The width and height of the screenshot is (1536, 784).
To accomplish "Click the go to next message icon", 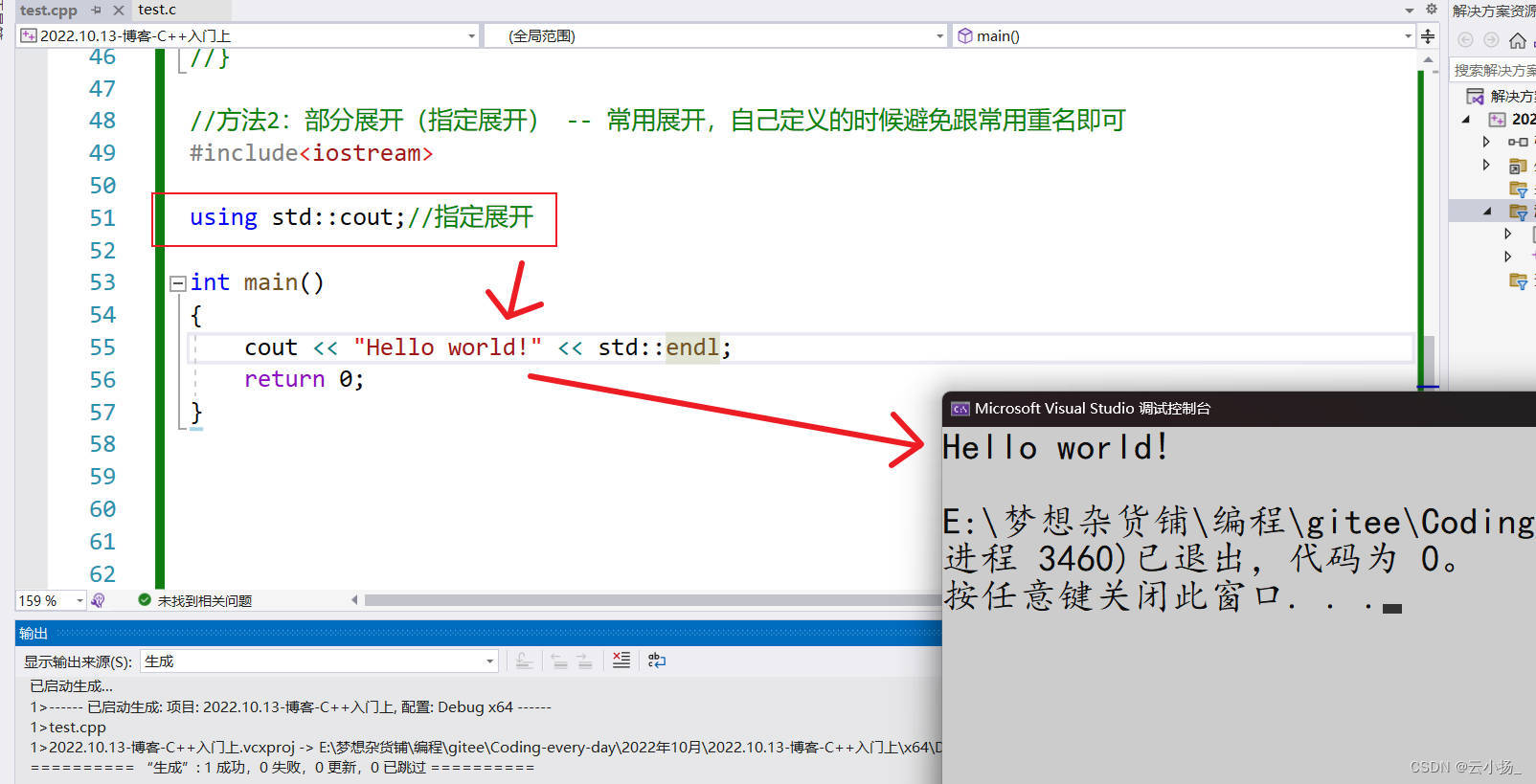I will pos(584,661).
